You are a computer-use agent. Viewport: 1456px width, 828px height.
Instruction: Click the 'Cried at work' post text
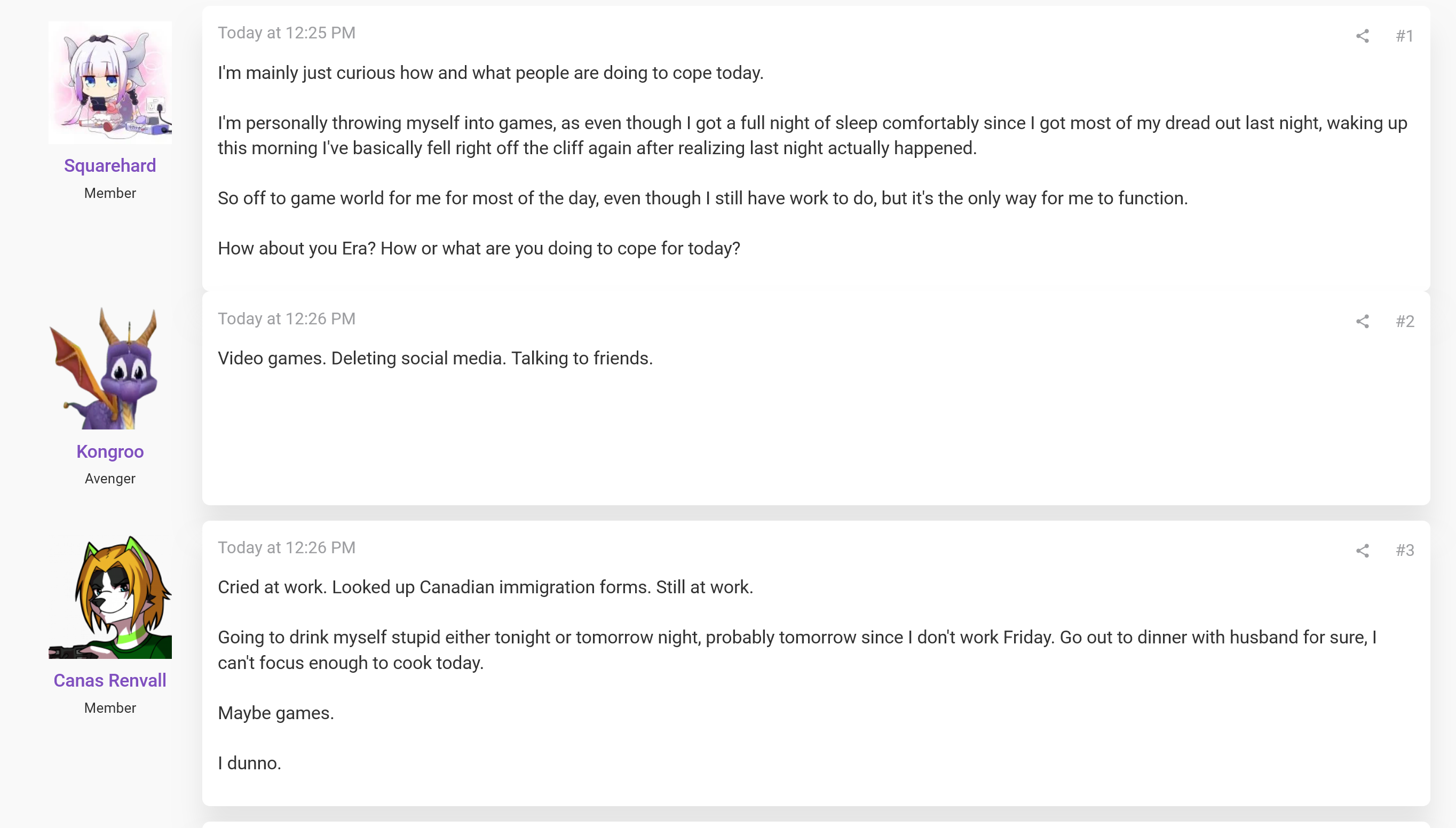tap(485, 587)
